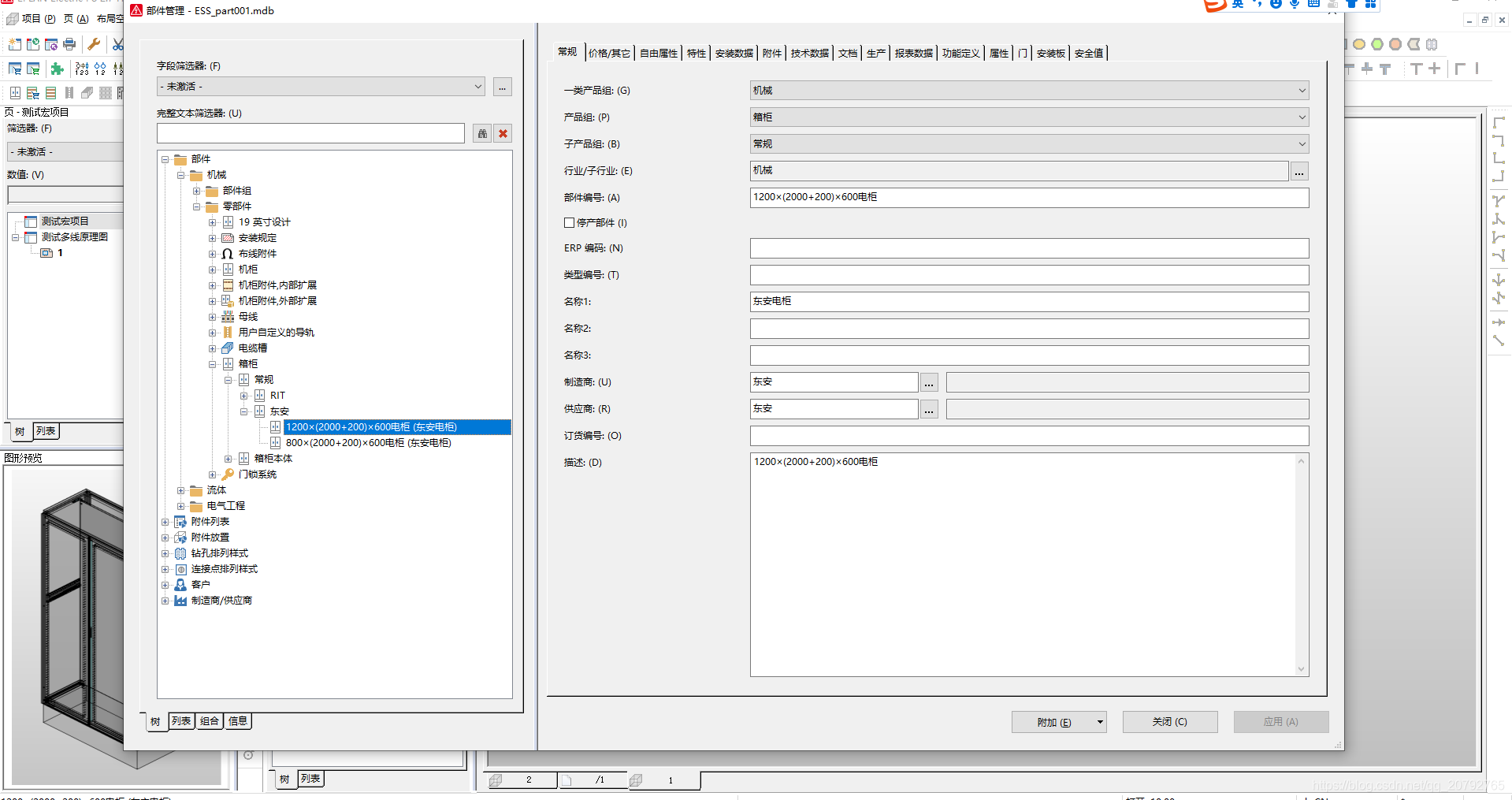Switch to the 技术数据 tab
Screen dimensions: 1512x800
(x=809, y=53)
